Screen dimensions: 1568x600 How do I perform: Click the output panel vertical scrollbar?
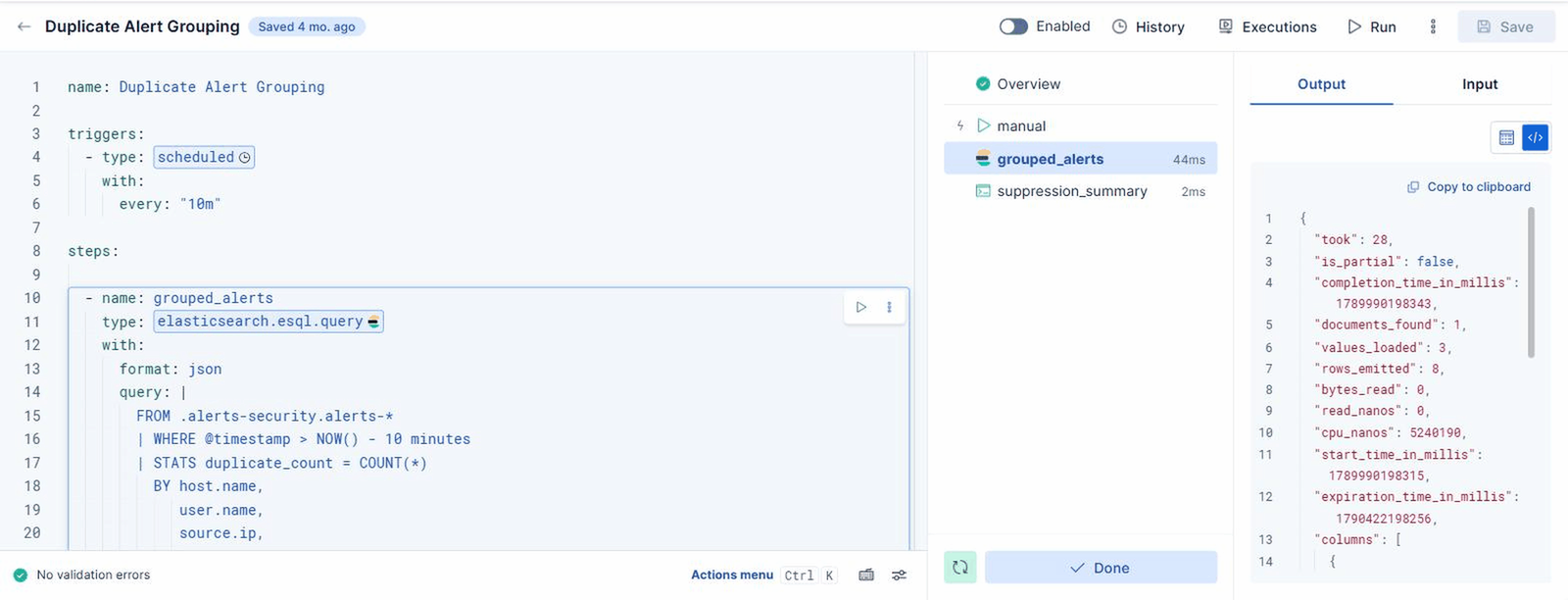pyautogui.click(x=1531, y=282)
